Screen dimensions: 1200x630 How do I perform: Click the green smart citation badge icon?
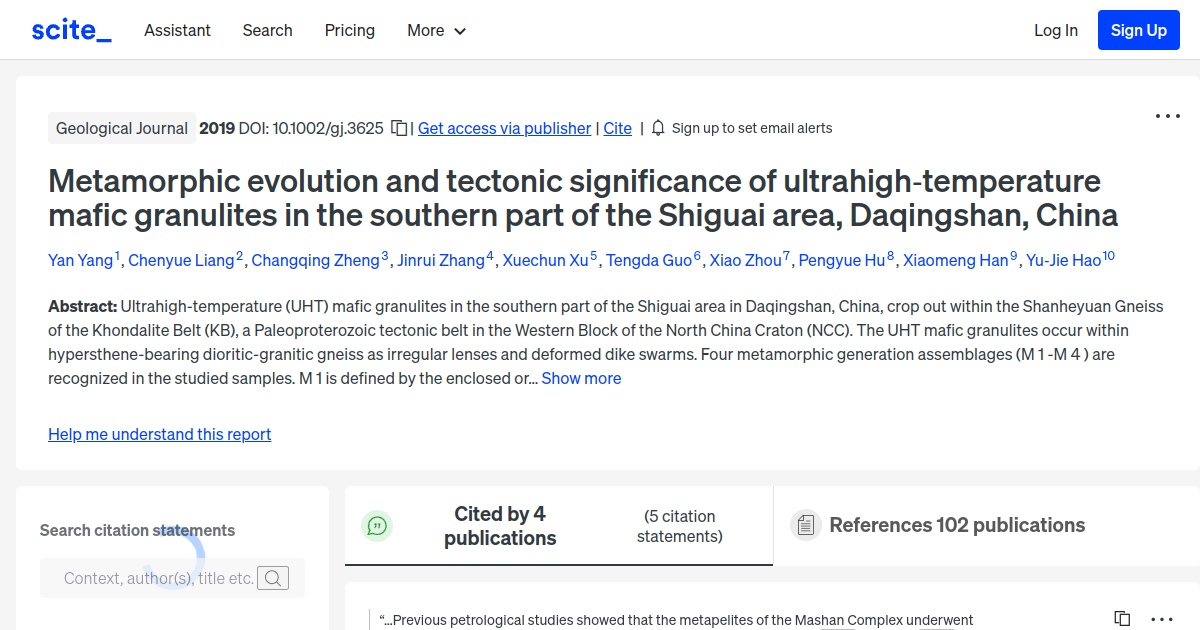pyautogui.click(x=377, y=525)
